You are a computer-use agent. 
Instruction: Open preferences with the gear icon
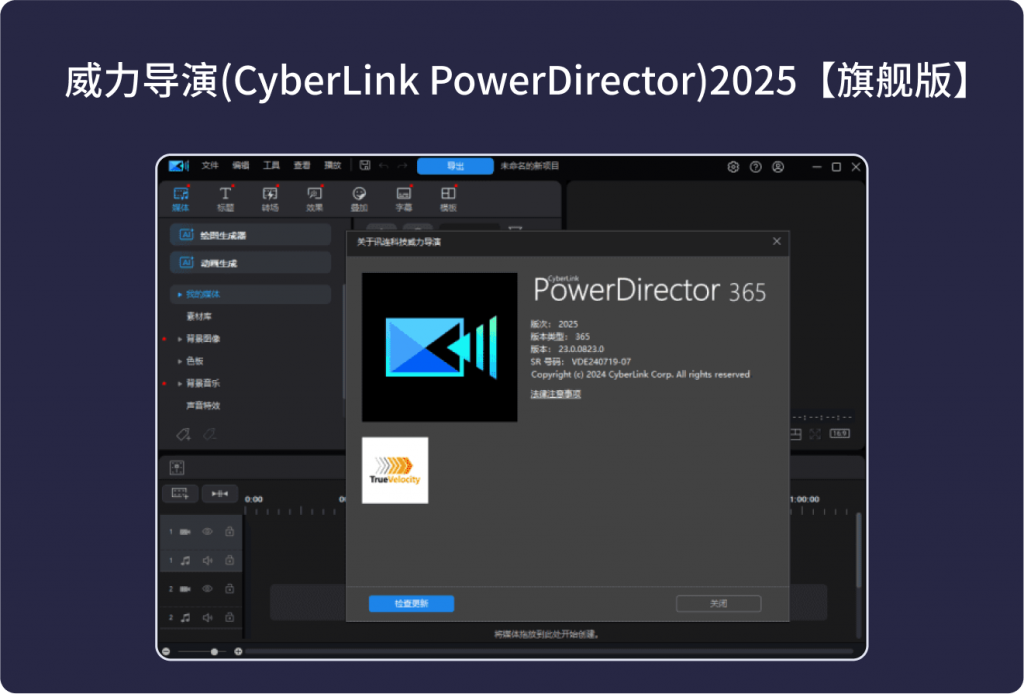click(733, 166)
